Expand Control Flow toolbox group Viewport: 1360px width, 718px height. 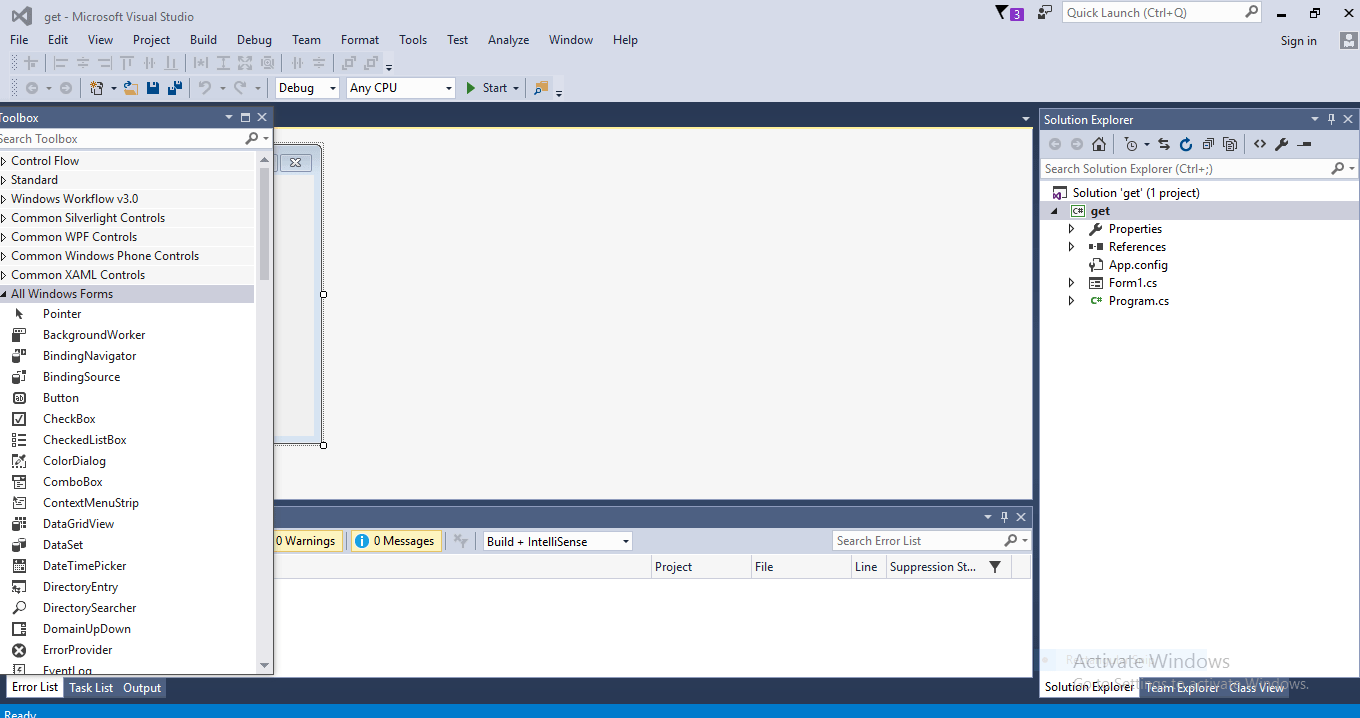coord(4,161)
